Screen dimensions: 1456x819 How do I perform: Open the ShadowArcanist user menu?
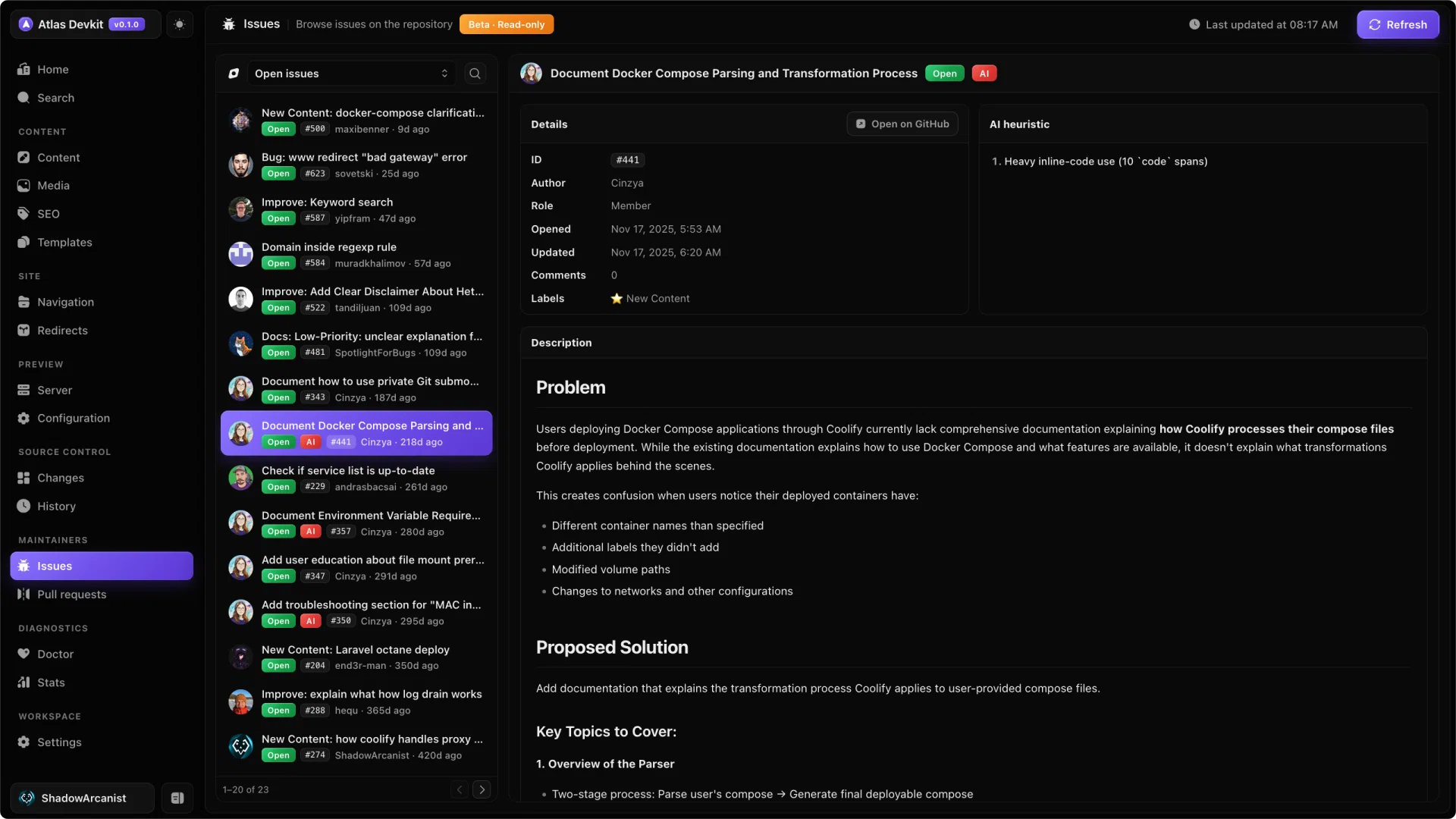83,798
